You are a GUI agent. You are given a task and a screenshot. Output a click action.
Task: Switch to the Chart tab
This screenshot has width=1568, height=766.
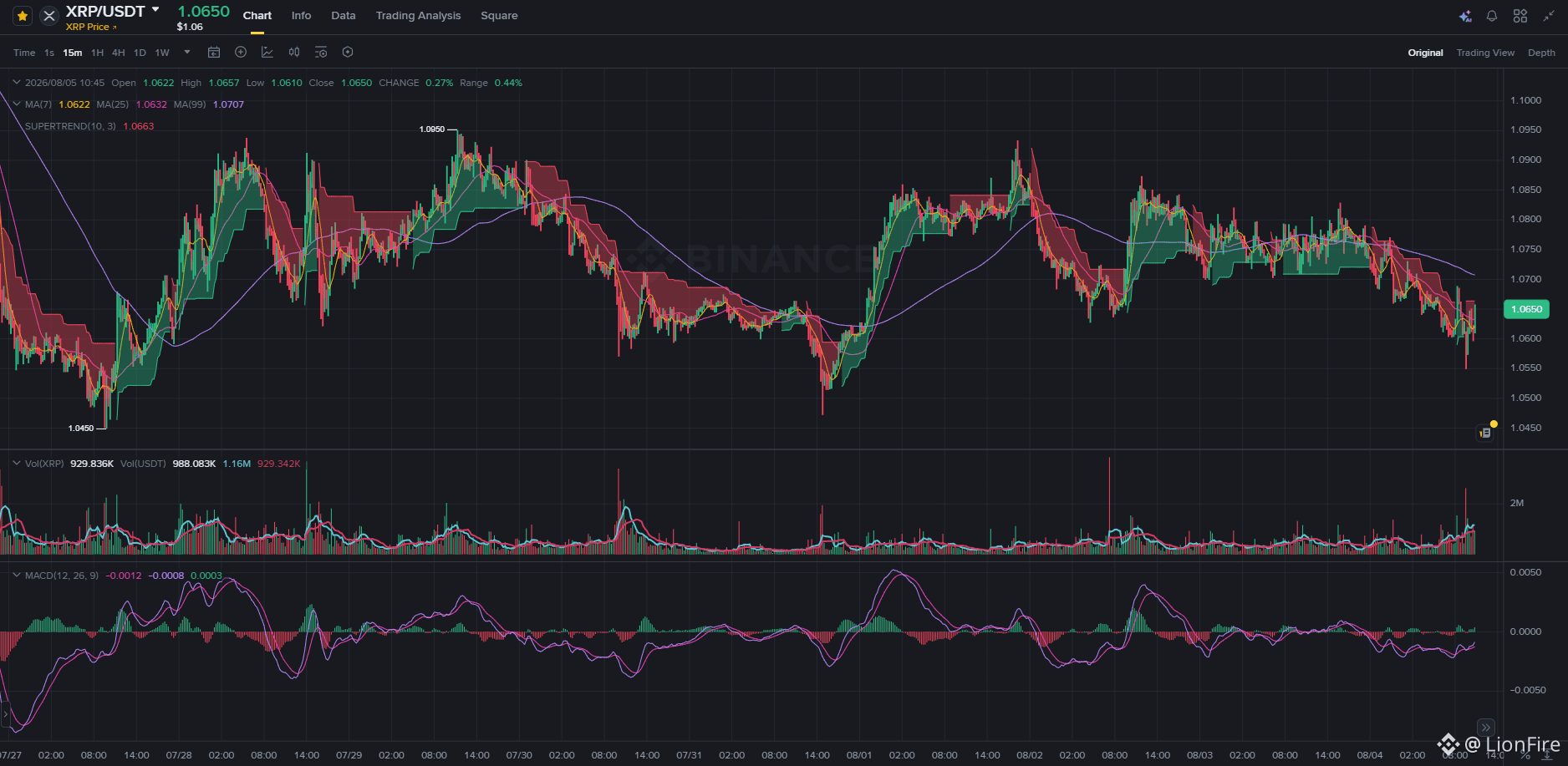257,16
